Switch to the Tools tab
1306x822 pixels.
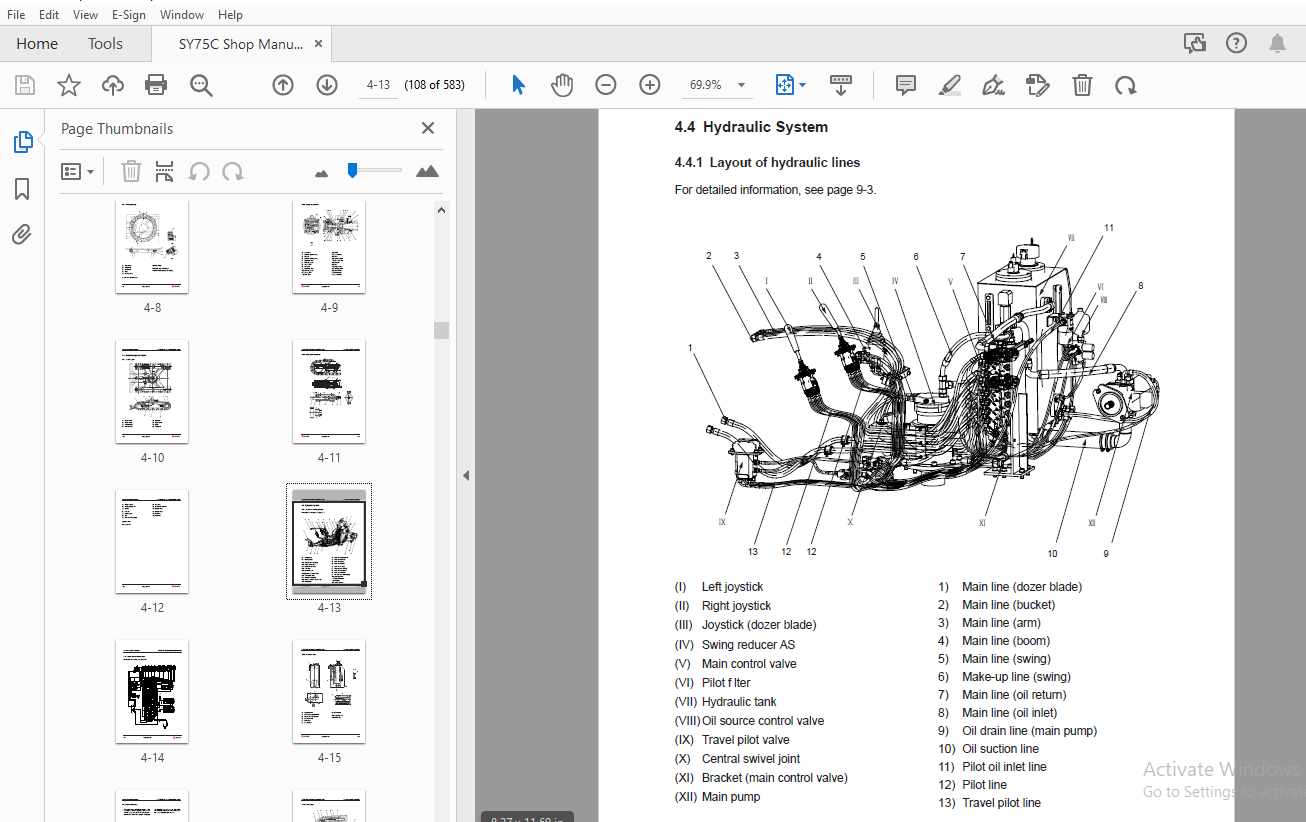click(105, 44)
